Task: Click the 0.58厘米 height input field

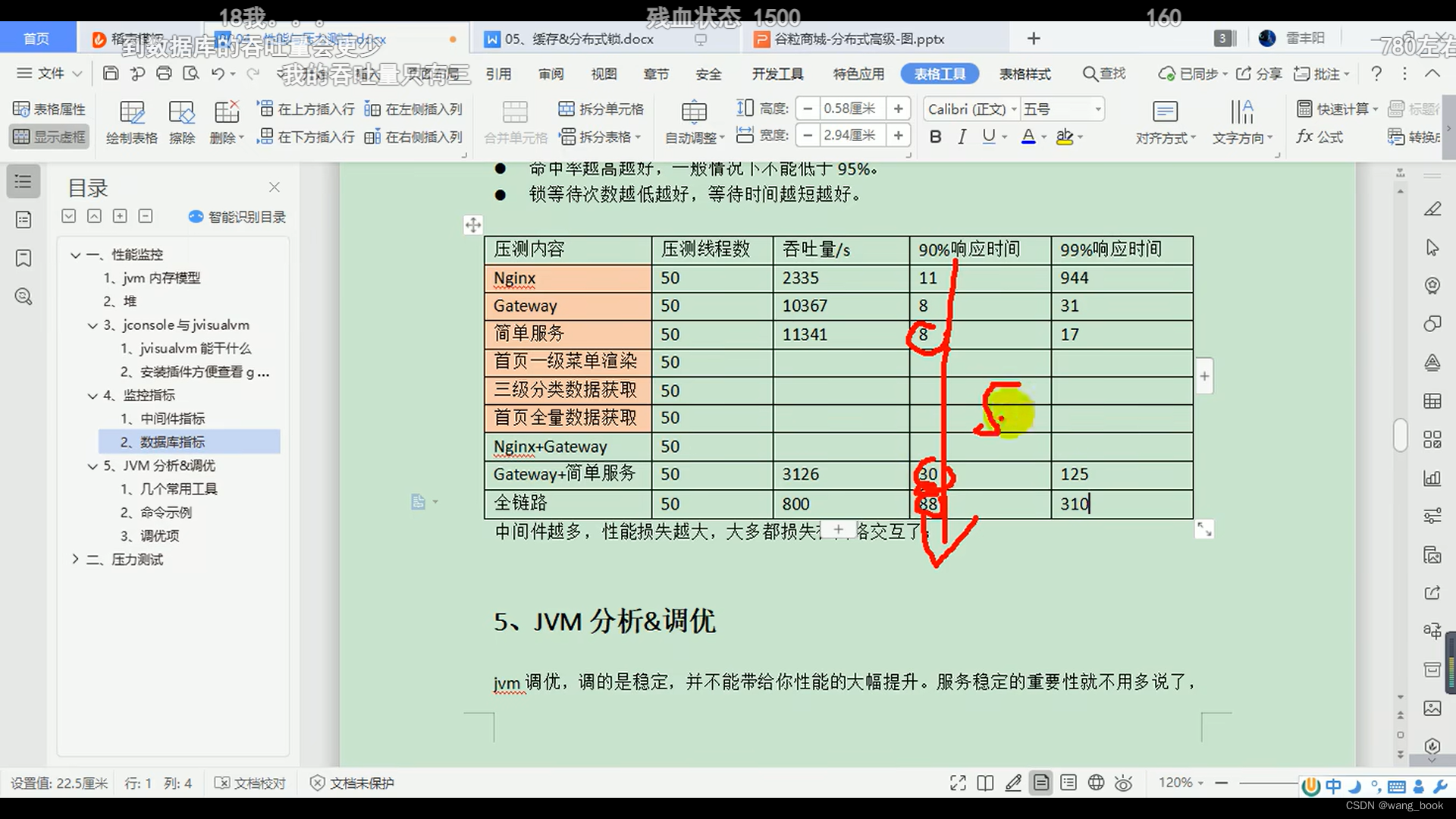Action: coord(852,108)
